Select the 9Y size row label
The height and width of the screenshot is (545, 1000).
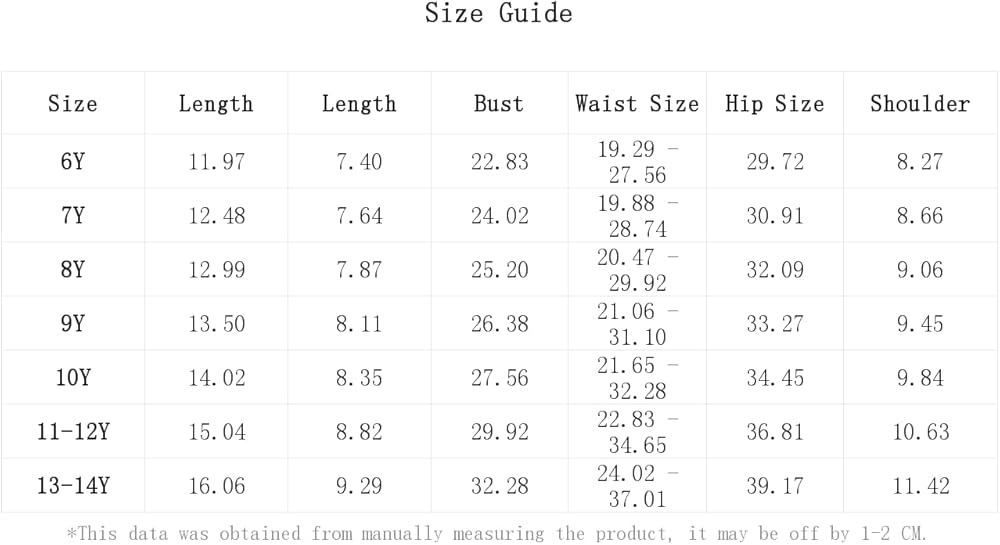point(73,324)
